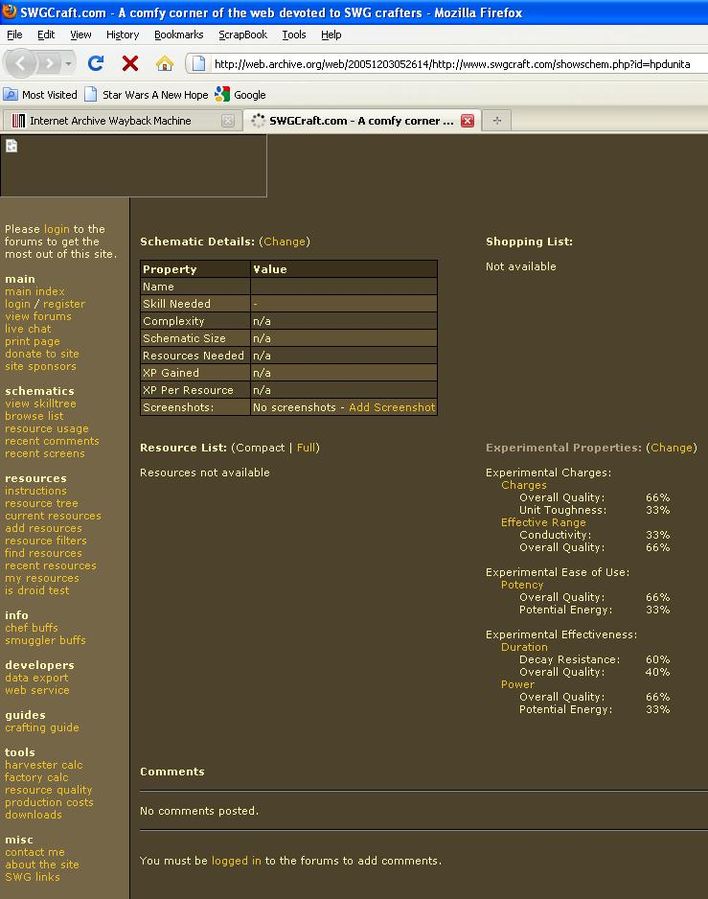708x899 pixels.
Task: Stop page loading with the red X
Action: (x=130, y=63)
